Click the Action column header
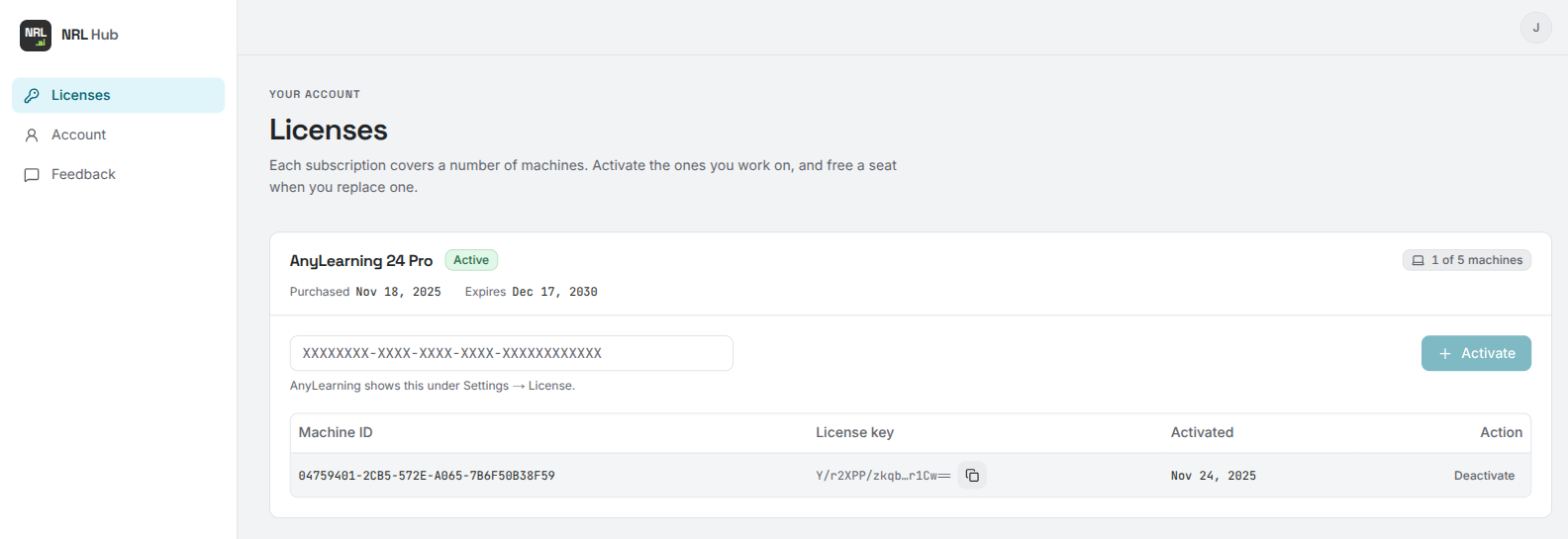 tap(1501, 432)
